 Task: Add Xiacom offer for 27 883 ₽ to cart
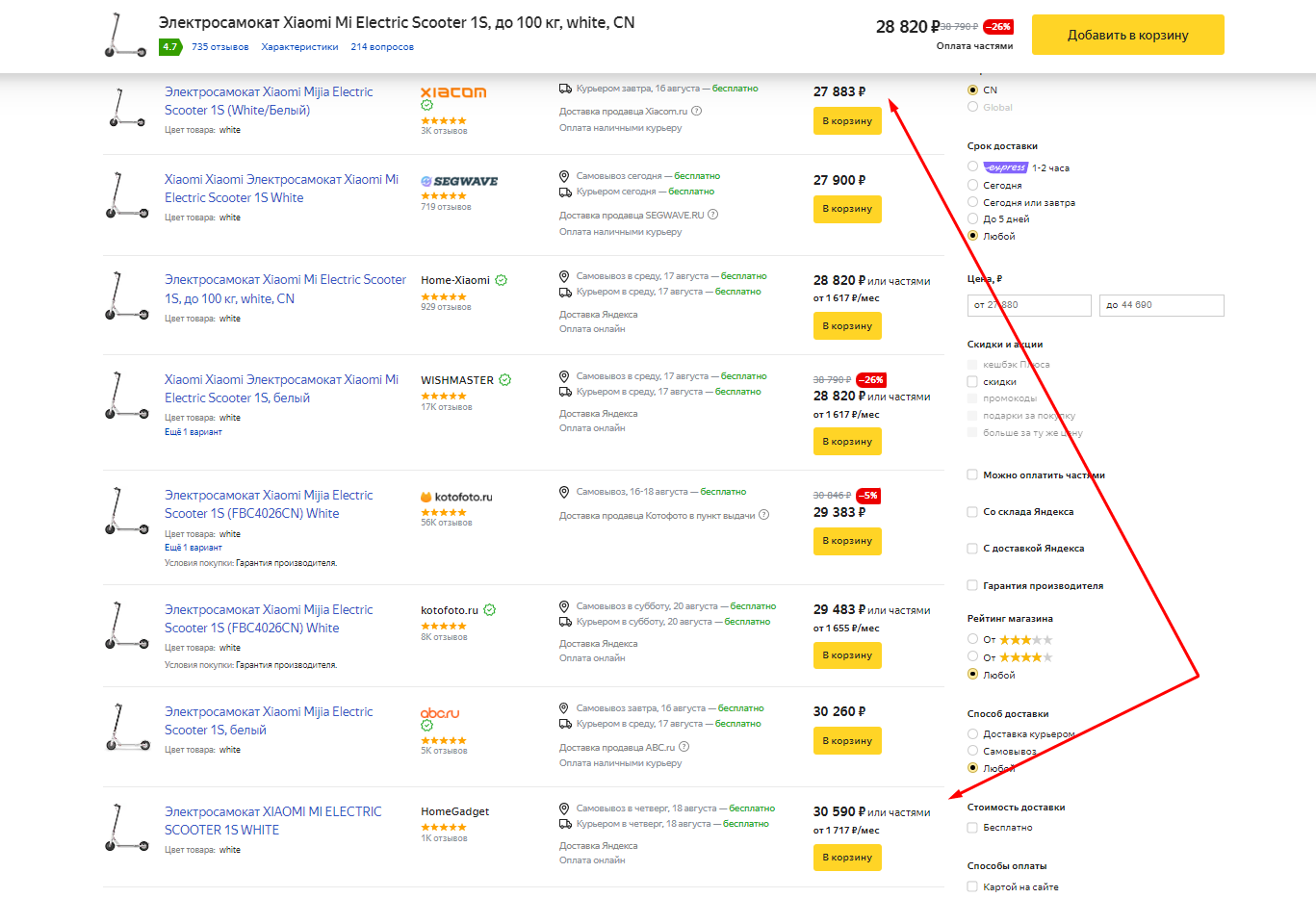point(847,120)
